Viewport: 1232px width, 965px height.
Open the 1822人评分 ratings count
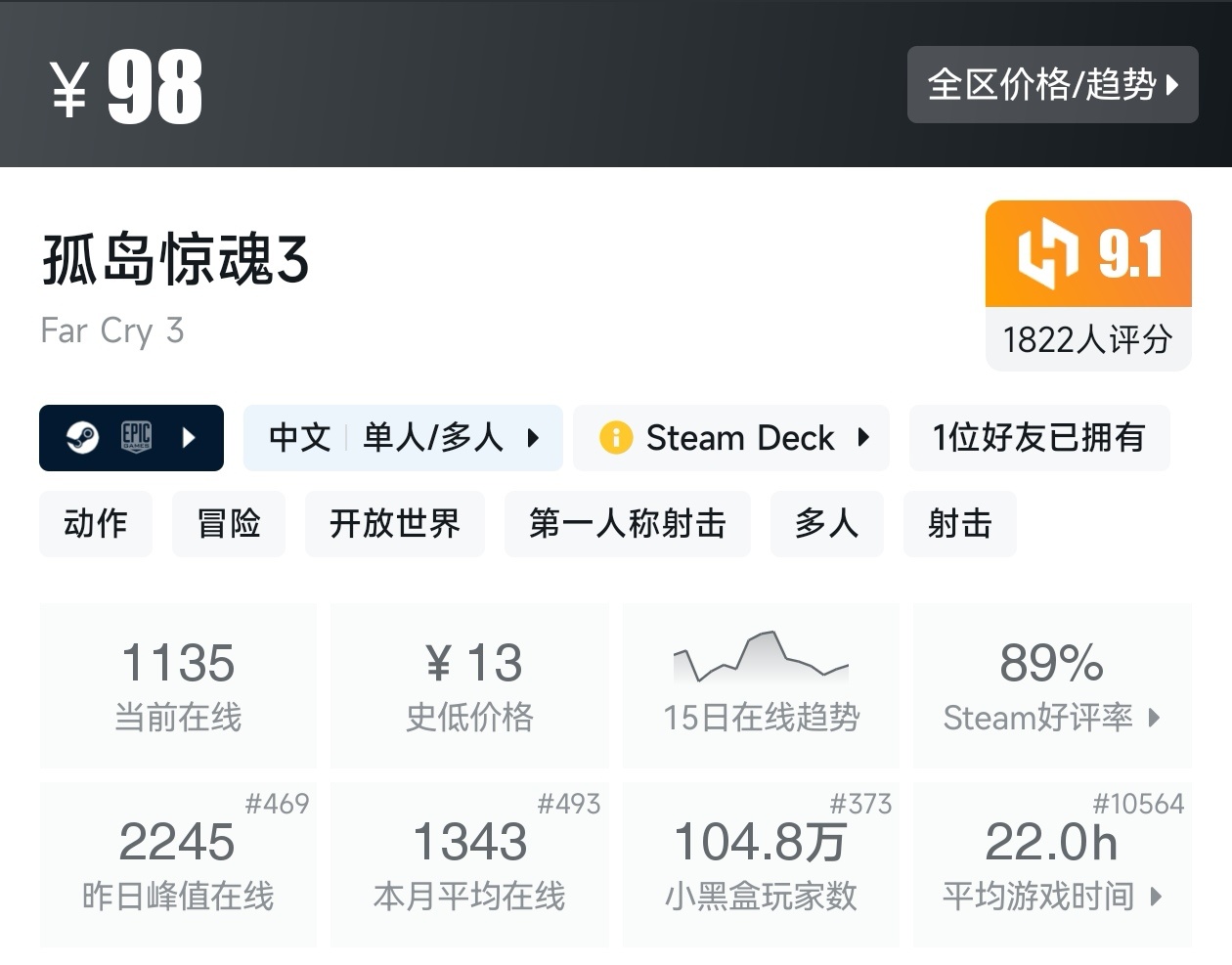pos(1088,339)
